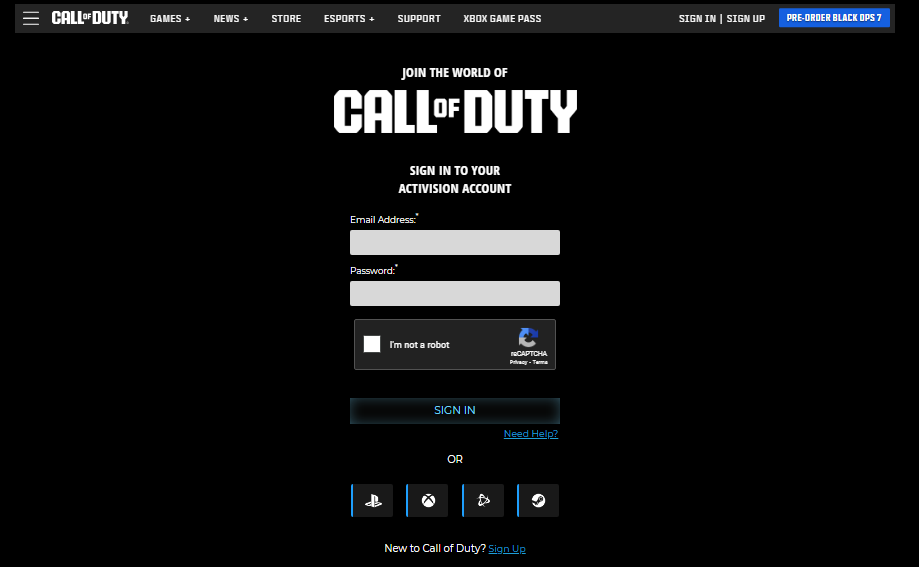Open the Support page

tap(419, 19)
